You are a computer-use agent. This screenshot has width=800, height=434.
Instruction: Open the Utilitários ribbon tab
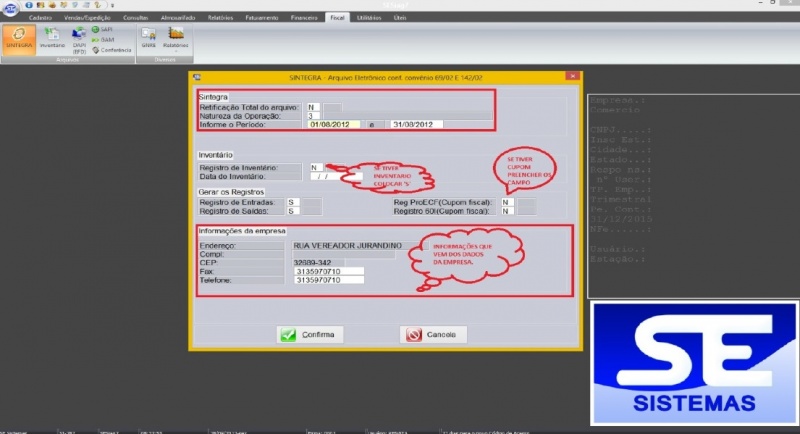tap(369, 18)
